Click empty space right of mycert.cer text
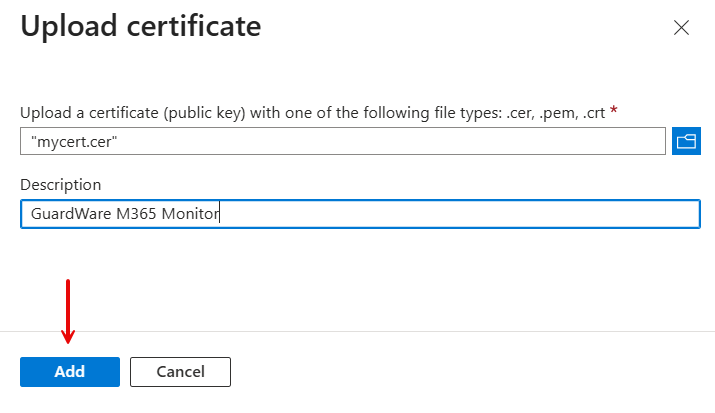The width and height of the screenshot is (715, 413). 400,141
